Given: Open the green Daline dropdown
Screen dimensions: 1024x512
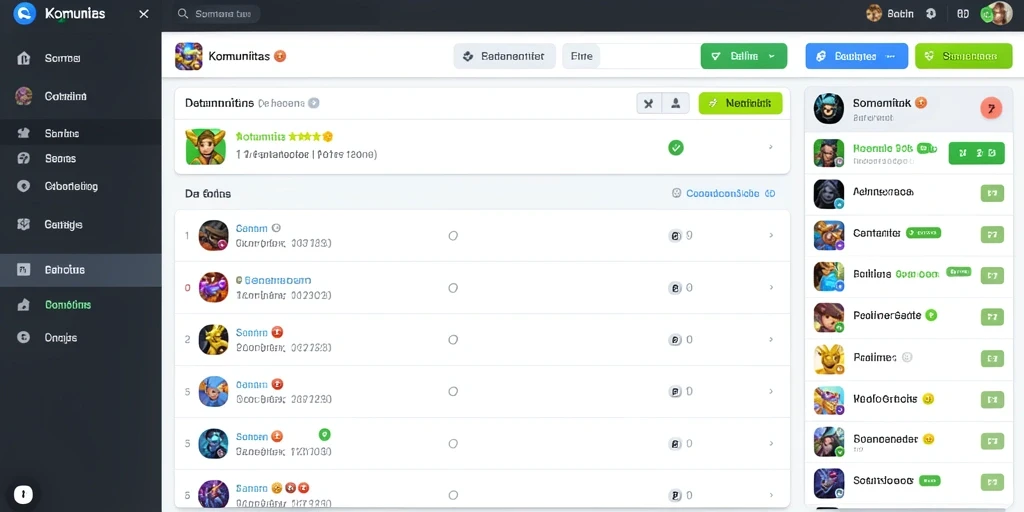Looking at the screenshot, I should pos(744,57).
